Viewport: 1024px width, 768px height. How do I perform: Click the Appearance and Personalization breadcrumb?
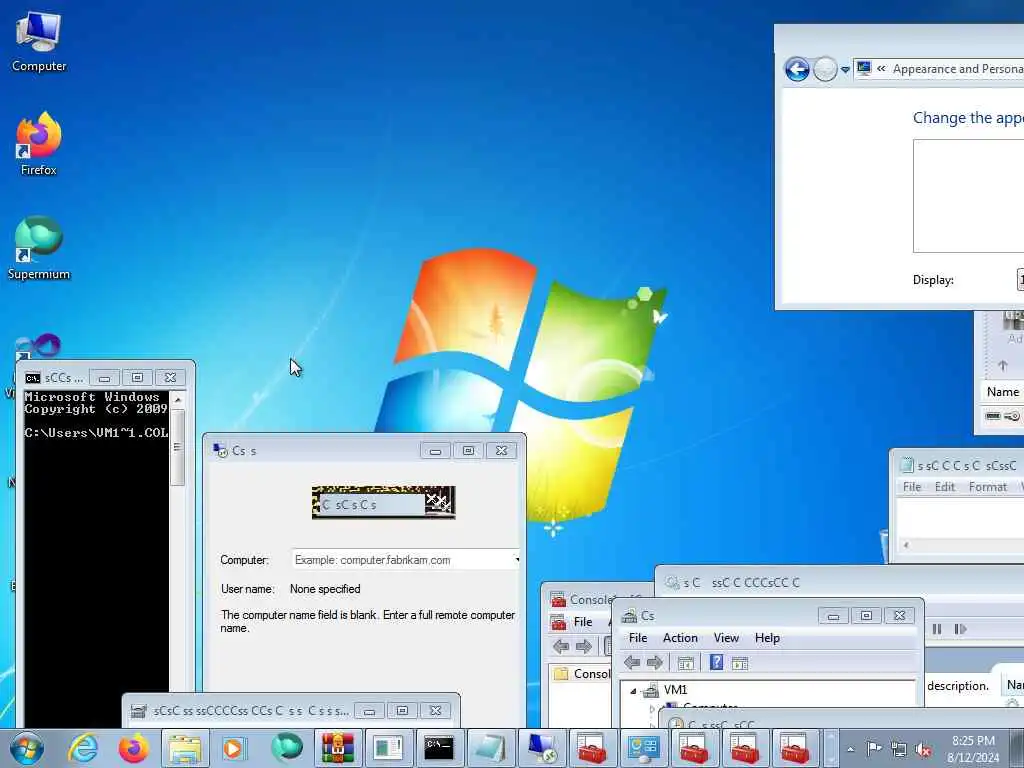coord(957,69)
